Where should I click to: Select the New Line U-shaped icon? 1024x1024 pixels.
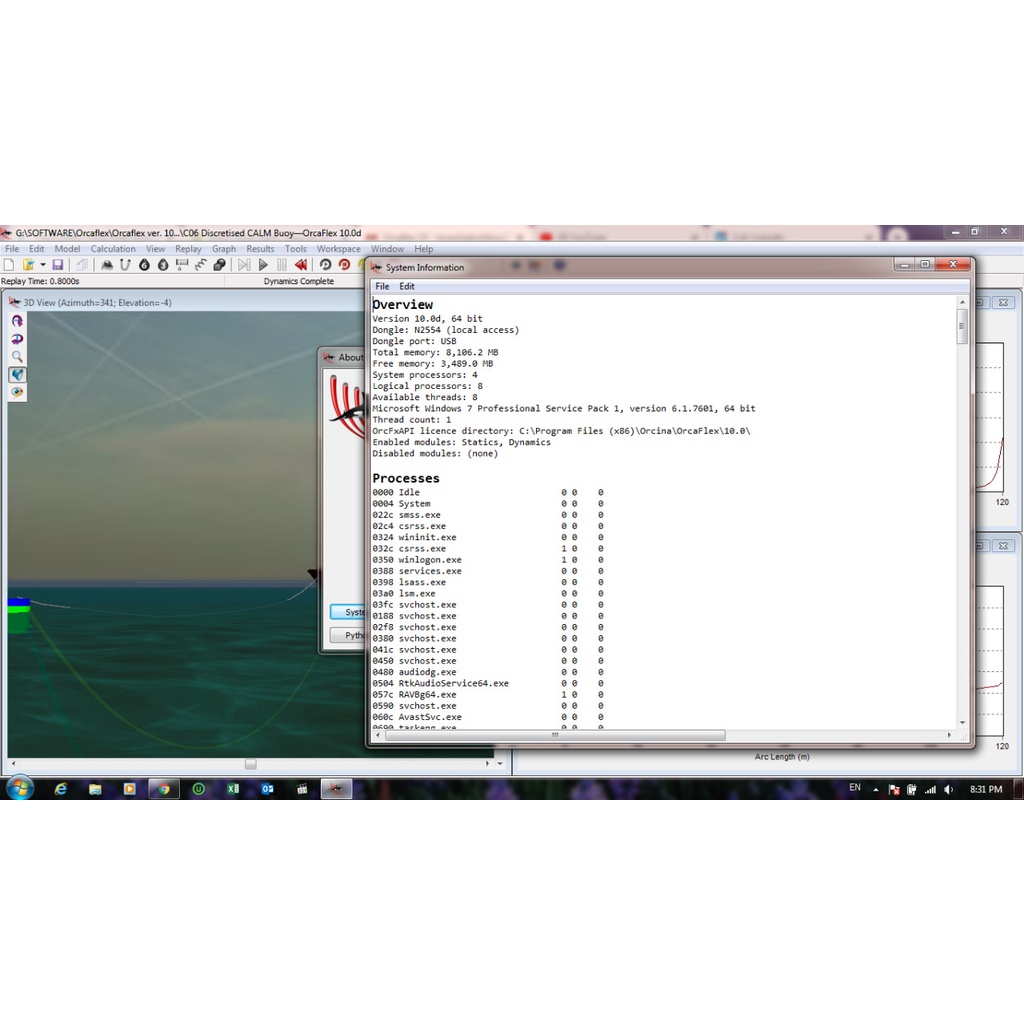(x=125, y=264)
